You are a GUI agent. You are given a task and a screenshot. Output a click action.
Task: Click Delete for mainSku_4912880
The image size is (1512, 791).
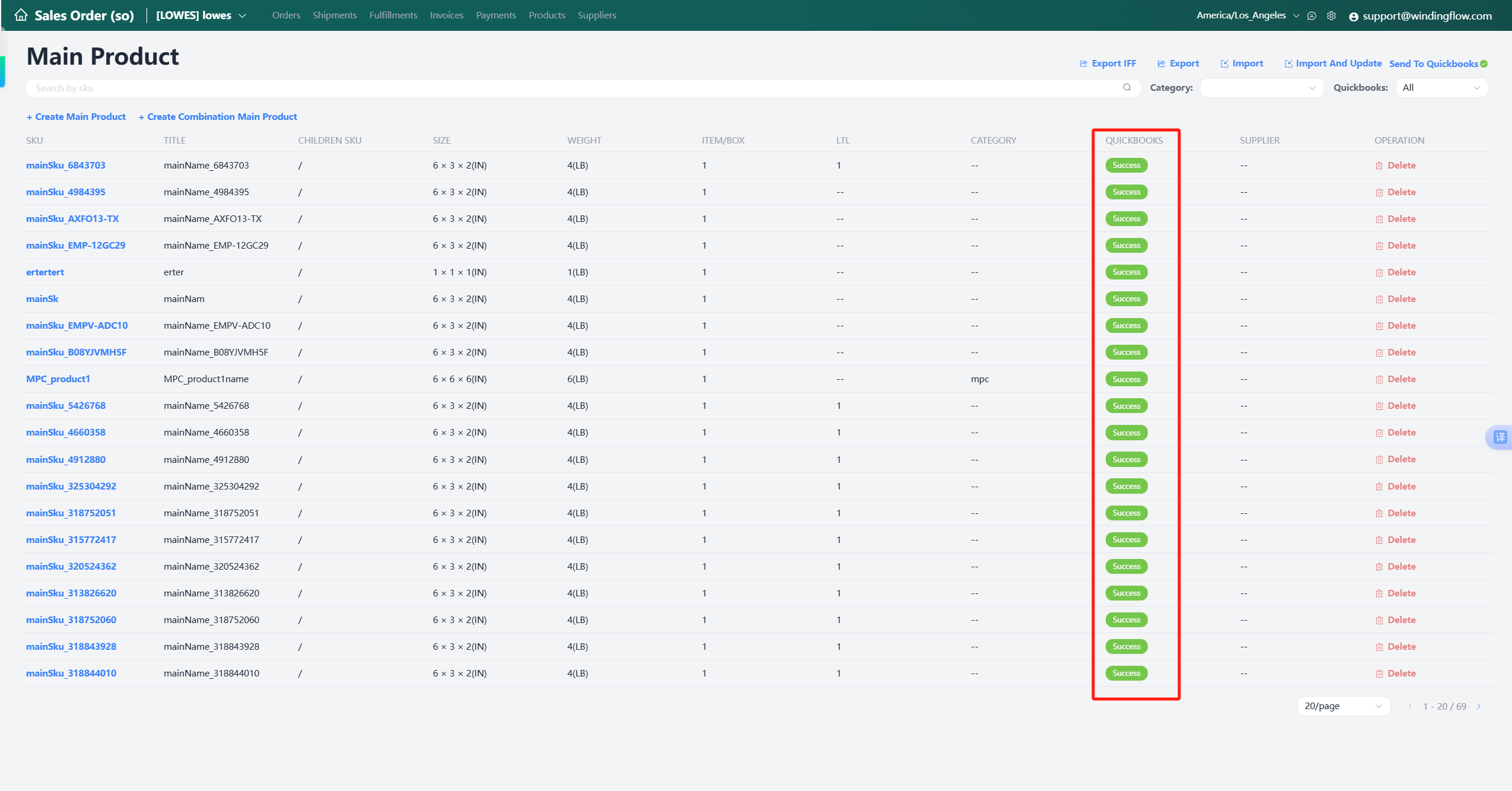(x=1396, y=459)
